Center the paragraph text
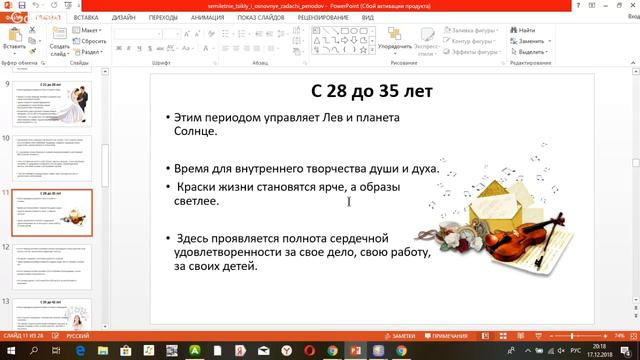The width and height of the screenshot is (640, 360). point(236,49)
